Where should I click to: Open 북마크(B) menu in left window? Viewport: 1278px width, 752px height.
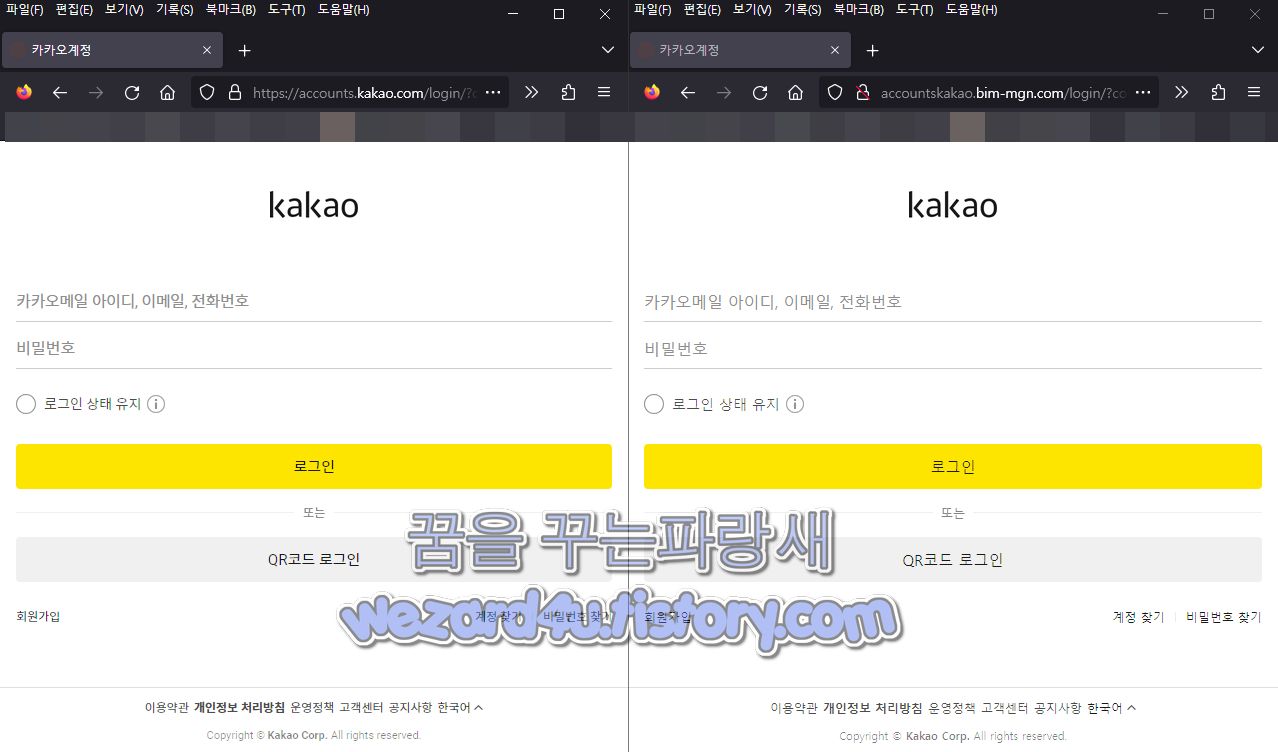point(230,10)
